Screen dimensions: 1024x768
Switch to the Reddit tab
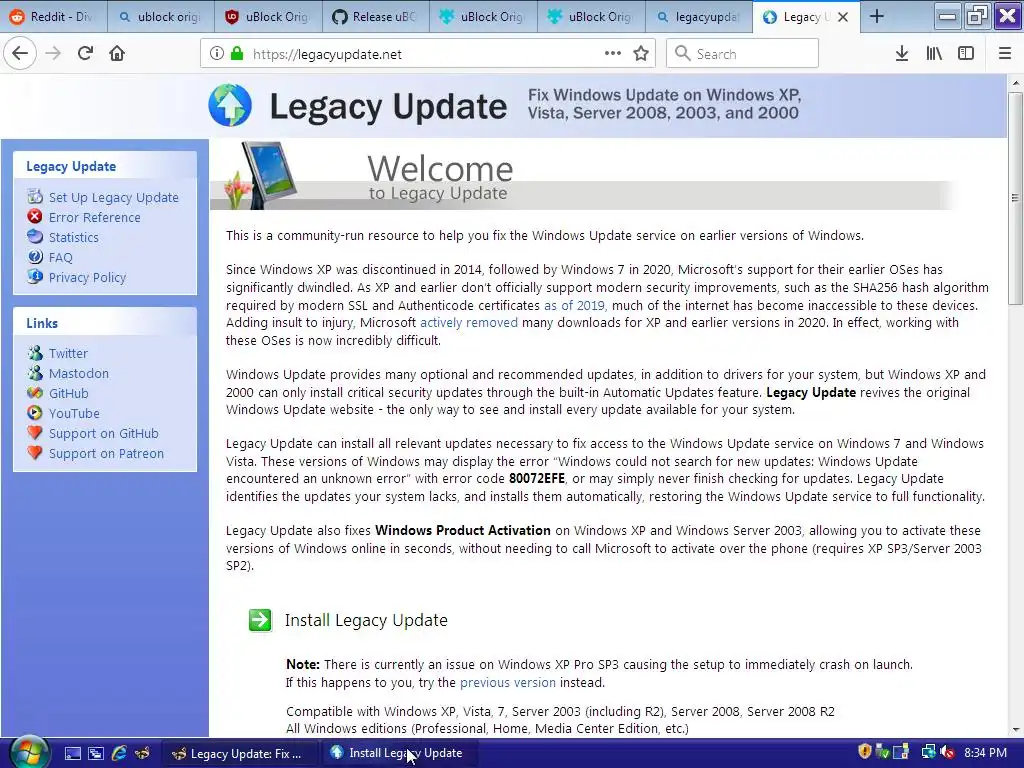(54, 17)
